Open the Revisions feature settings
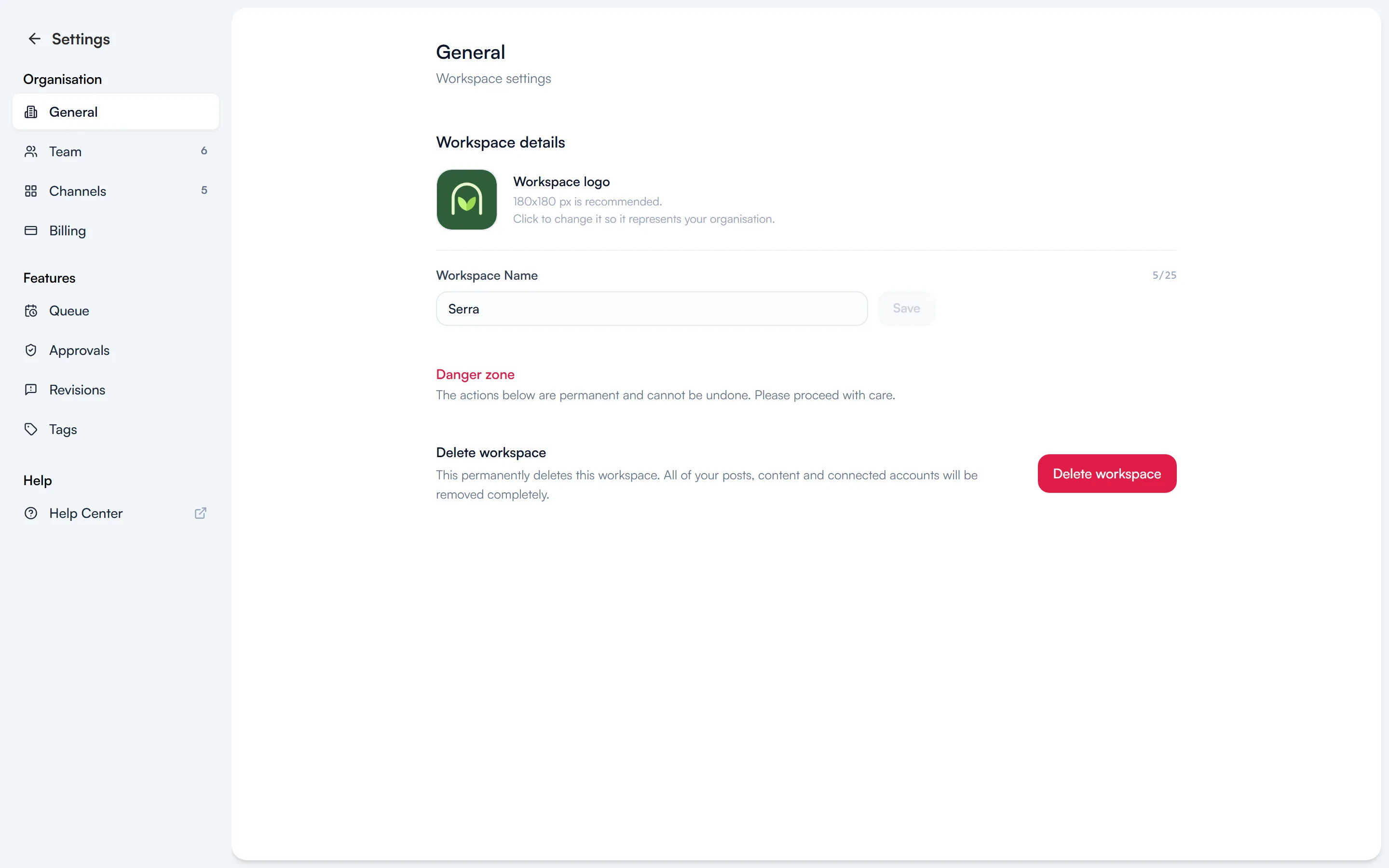Viewport: 1389px width, 868px height. 115,390
